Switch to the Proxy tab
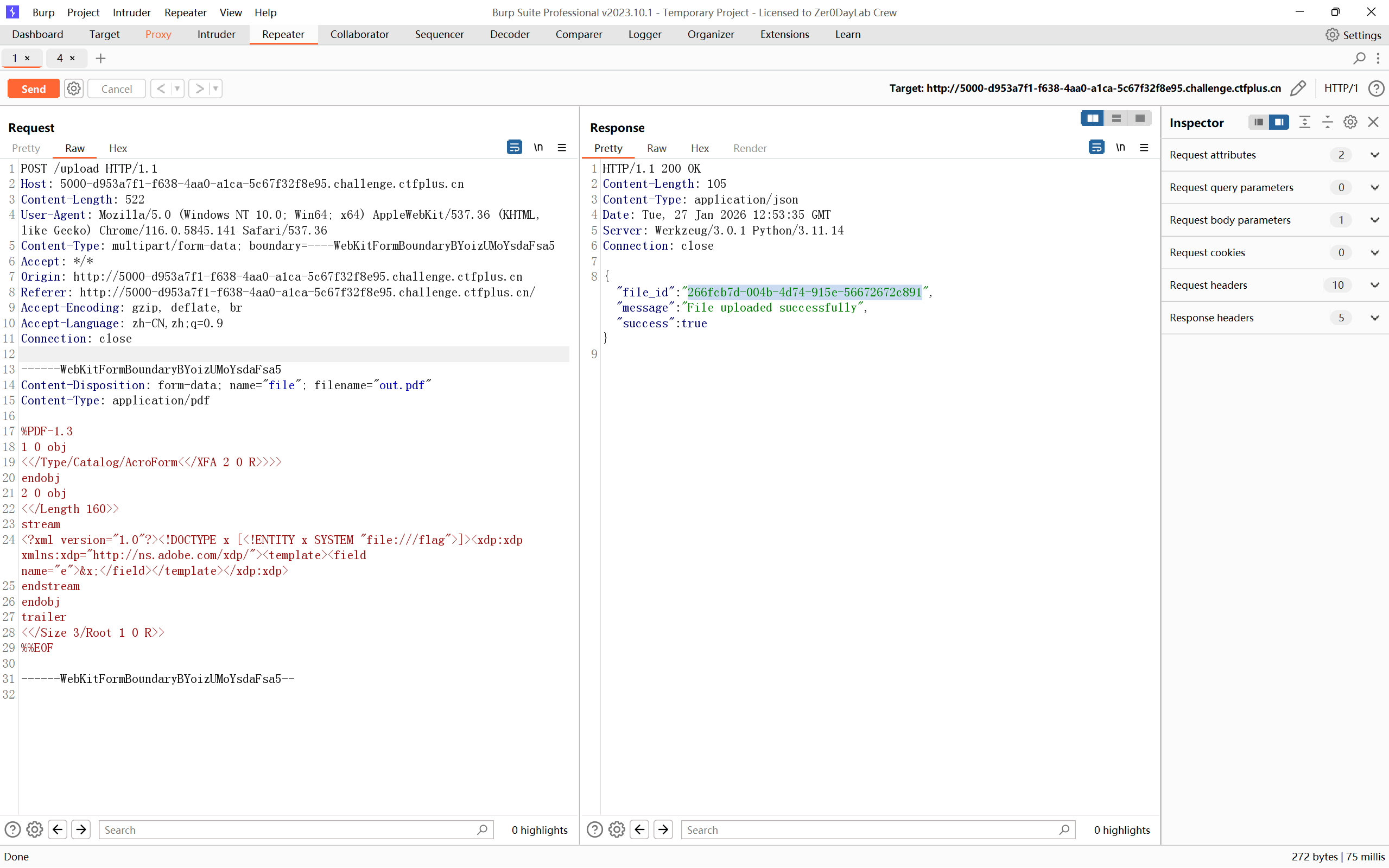 coord(158,34)
